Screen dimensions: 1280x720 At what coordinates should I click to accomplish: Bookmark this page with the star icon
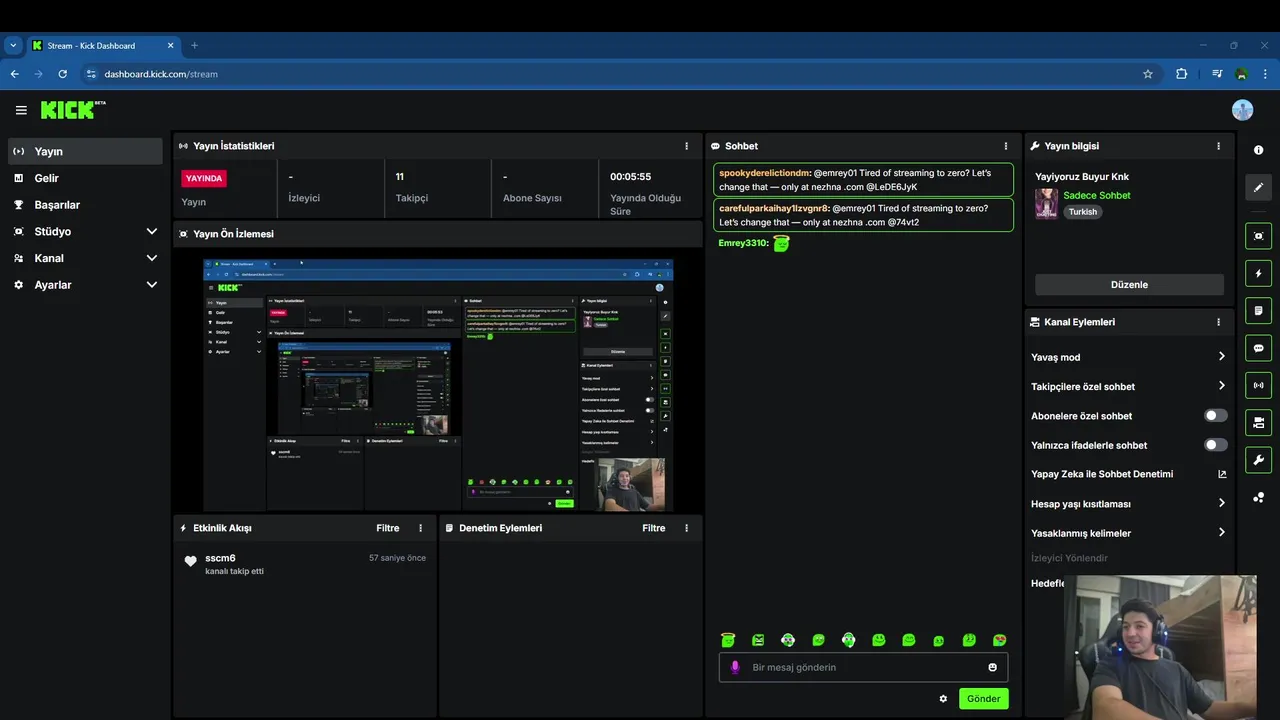point(1147,74)
